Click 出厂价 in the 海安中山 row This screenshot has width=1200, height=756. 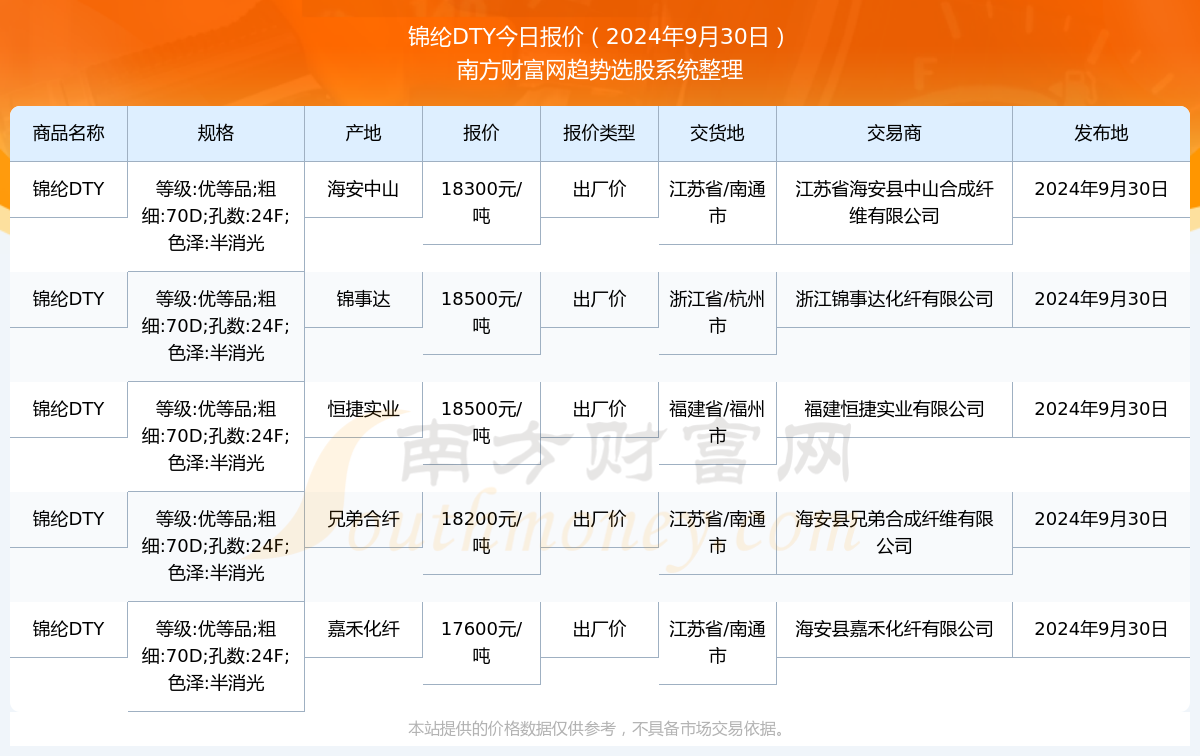(599, 189)
